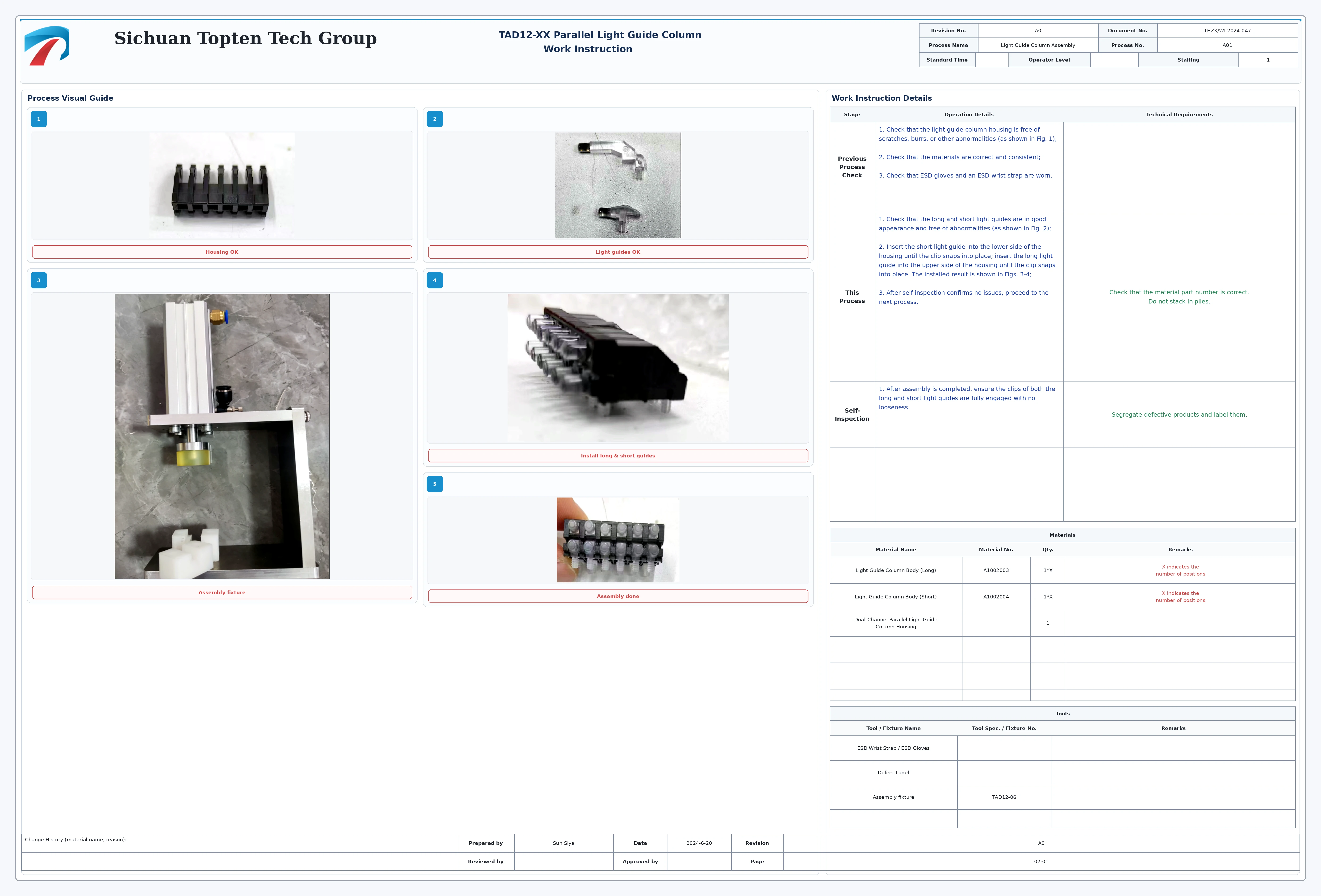
Task: Click the empty 'Reviewed by' field
Action: (563, 861)
